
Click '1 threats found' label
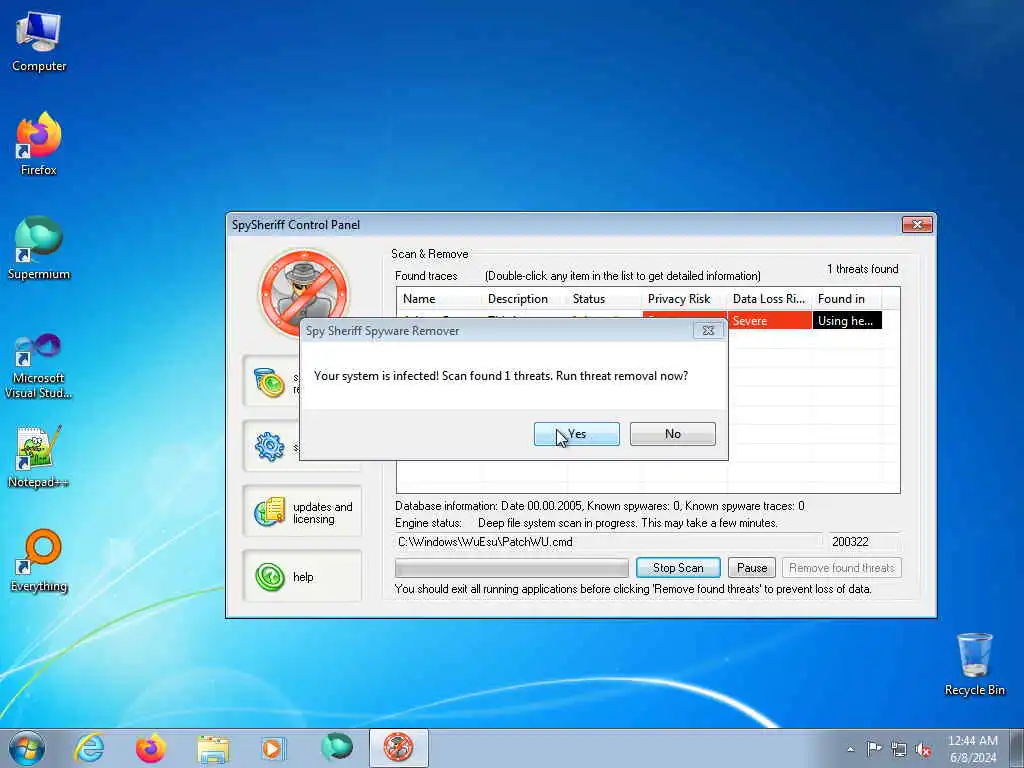pyautogui.click(x=862, y=269)
